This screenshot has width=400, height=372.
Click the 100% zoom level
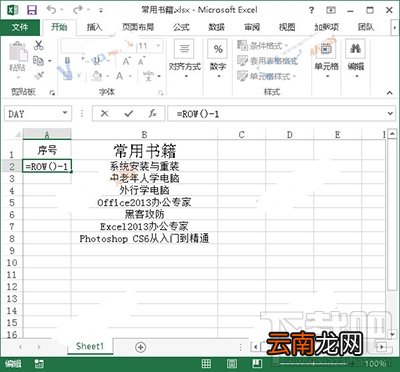coord(375,364)
